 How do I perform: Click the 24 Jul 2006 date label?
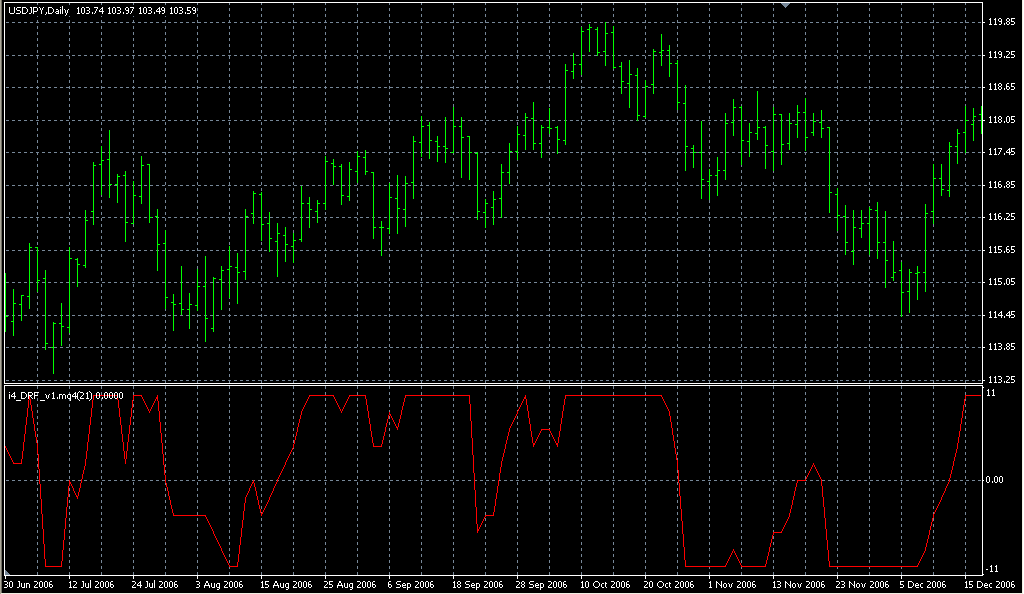tap(155, 584)
